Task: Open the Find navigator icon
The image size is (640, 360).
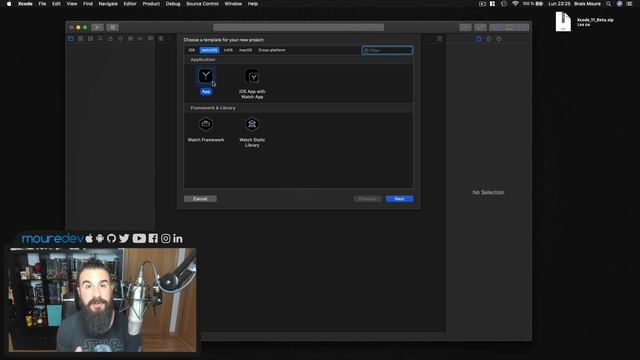Action: click(100, 39)
